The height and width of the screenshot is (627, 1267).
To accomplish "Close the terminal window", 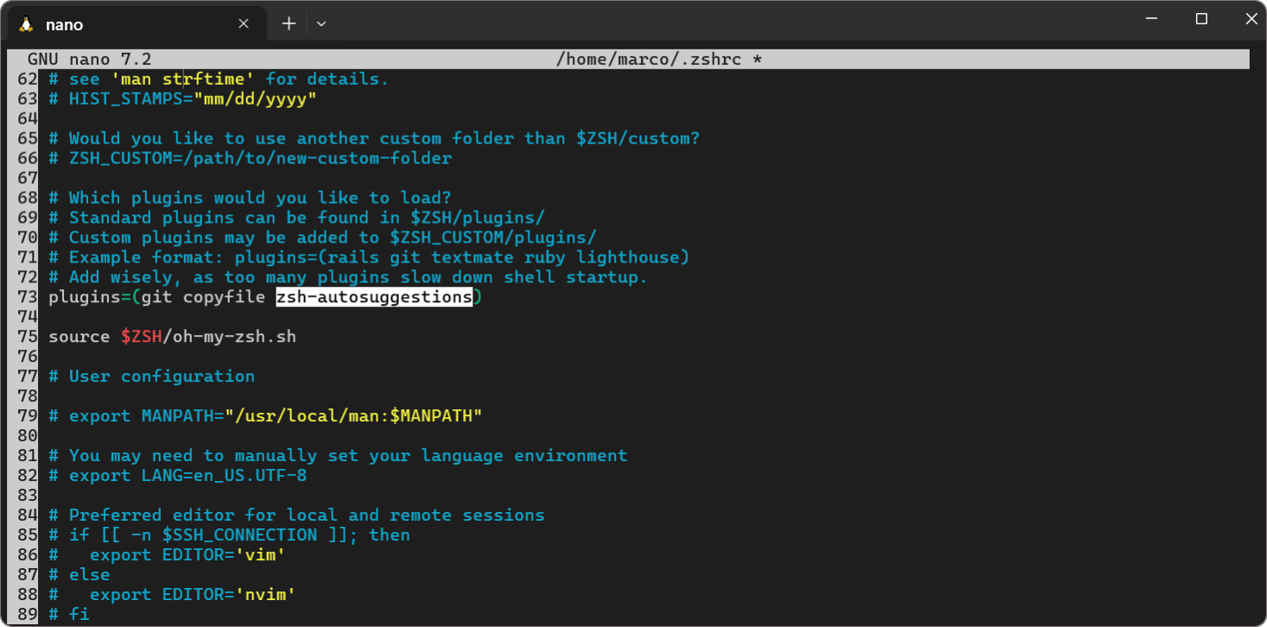I will [1250, 19].
